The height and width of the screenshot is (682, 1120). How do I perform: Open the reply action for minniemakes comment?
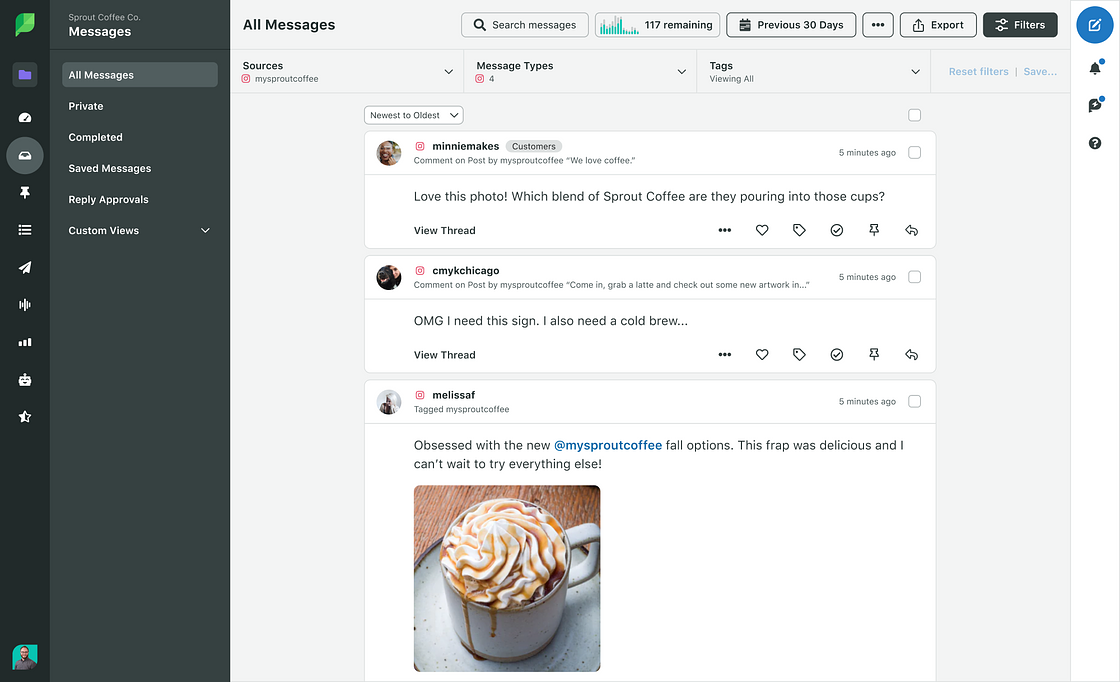coord(911,230)
